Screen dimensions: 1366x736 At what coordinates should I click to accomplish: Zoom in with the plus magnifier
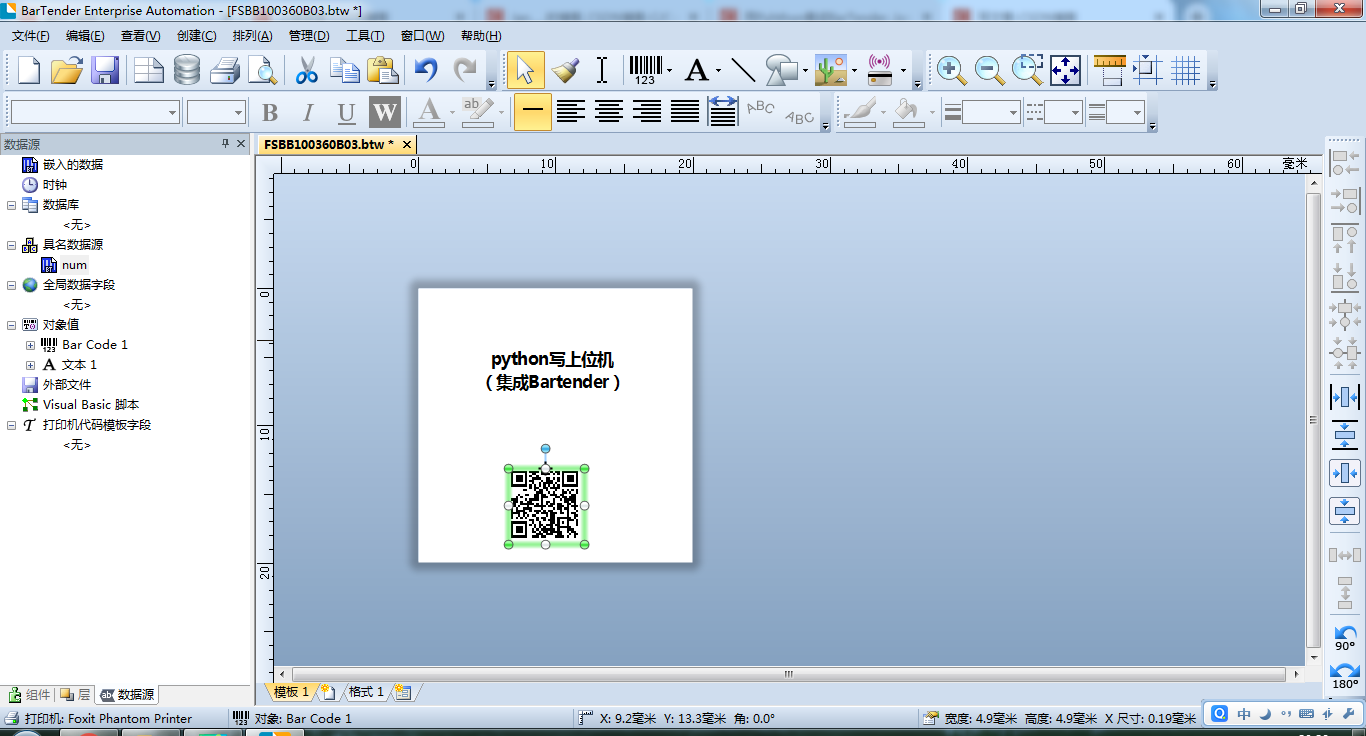pyautogui.click(x=951, y=70)
